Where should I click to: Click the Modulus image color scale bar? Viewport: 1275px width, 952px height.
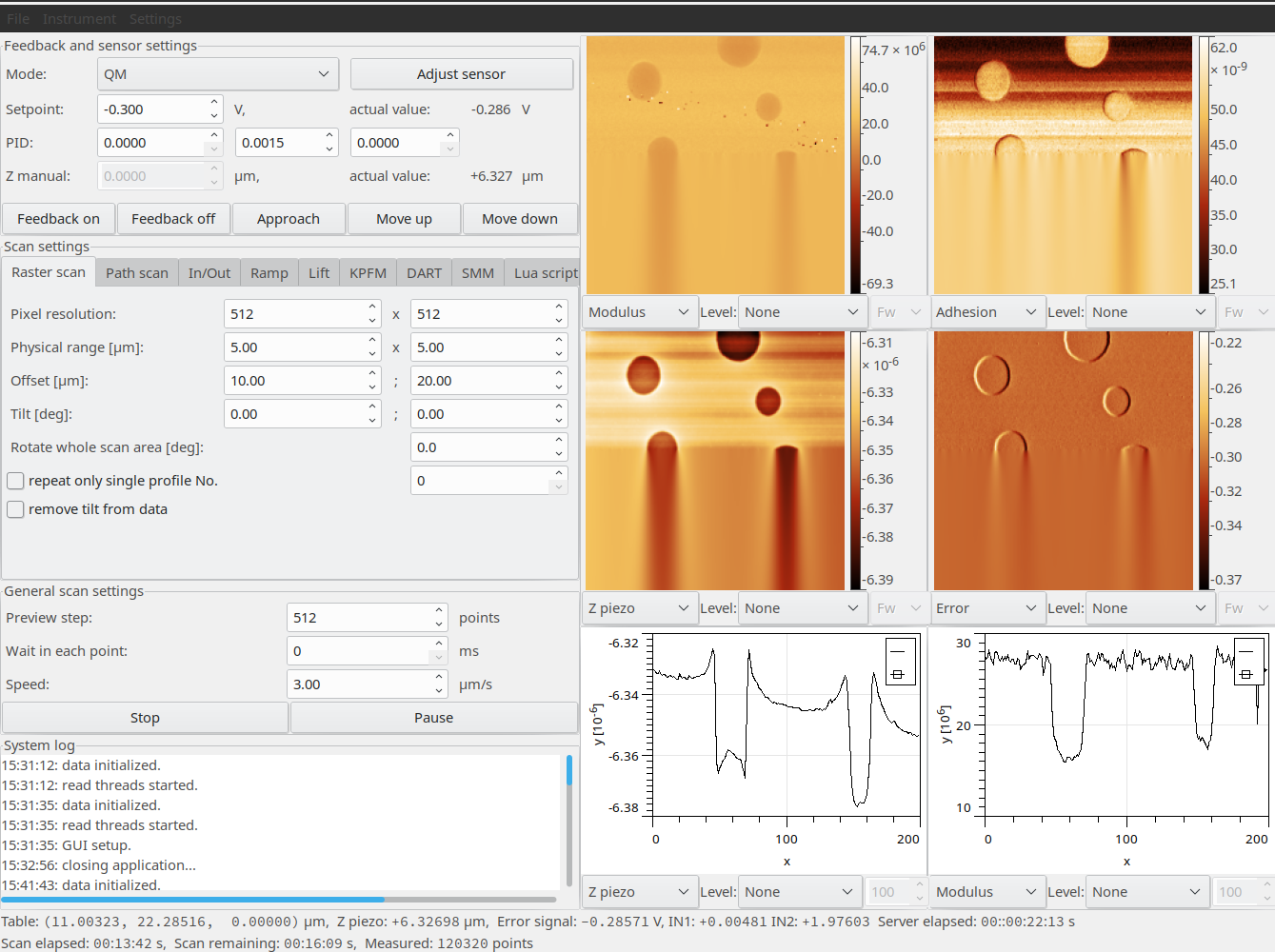(854, 165)
